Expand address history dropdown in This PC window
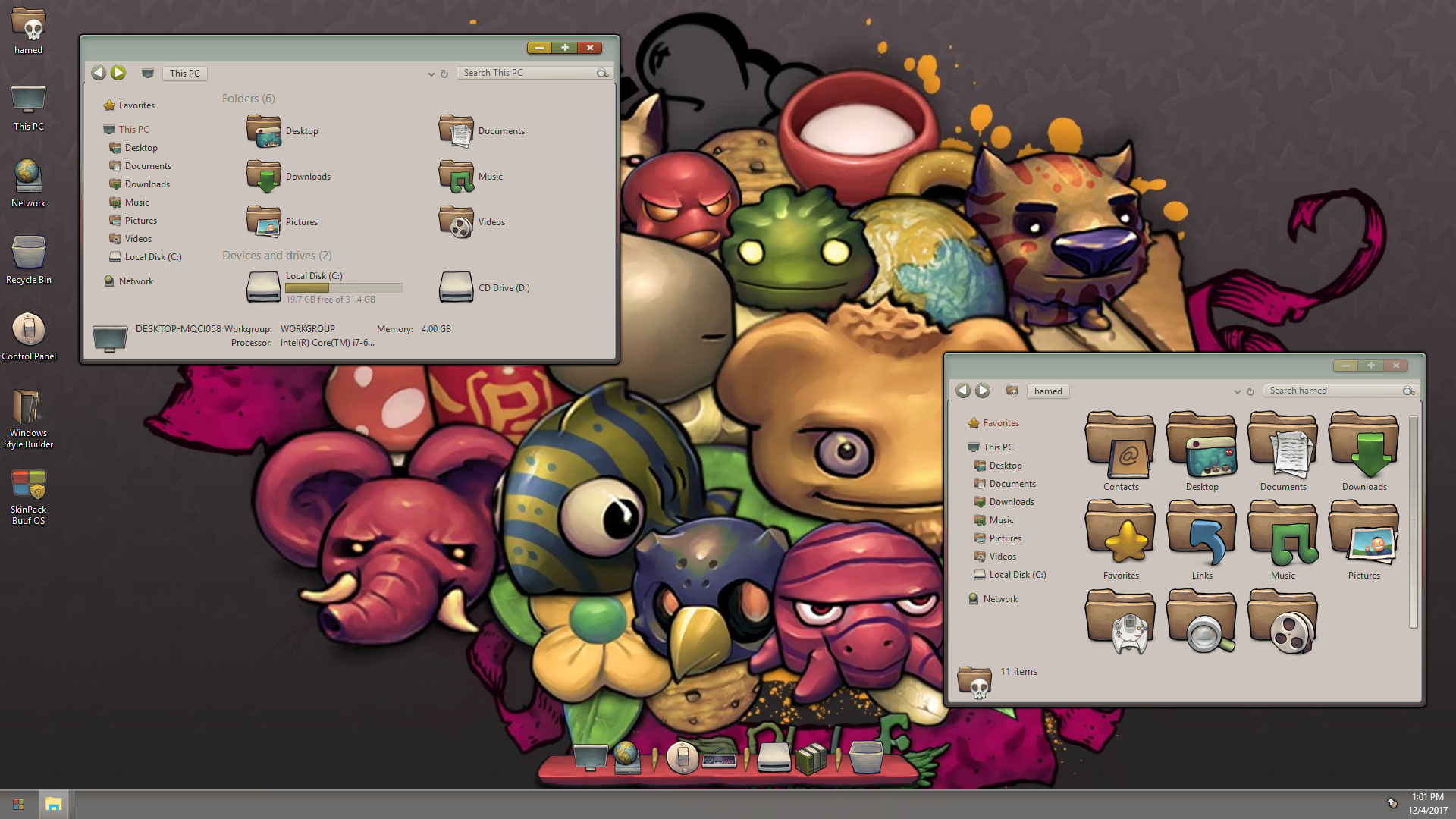This screenshot has width=1456, height=819. coord(431,74)
